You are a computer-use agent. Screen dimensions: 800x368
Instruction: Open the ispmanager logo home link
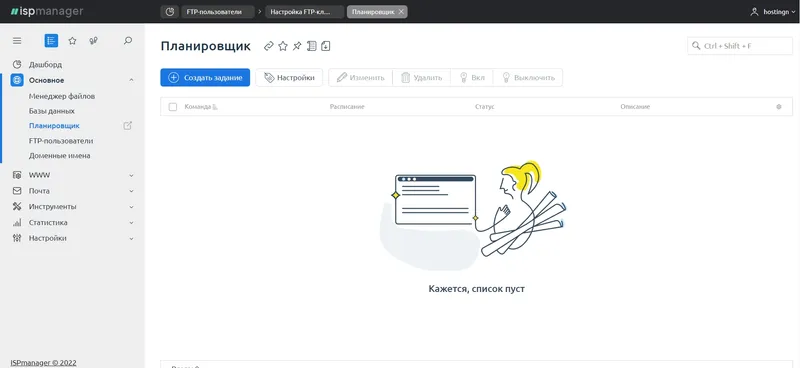(46, 11)
